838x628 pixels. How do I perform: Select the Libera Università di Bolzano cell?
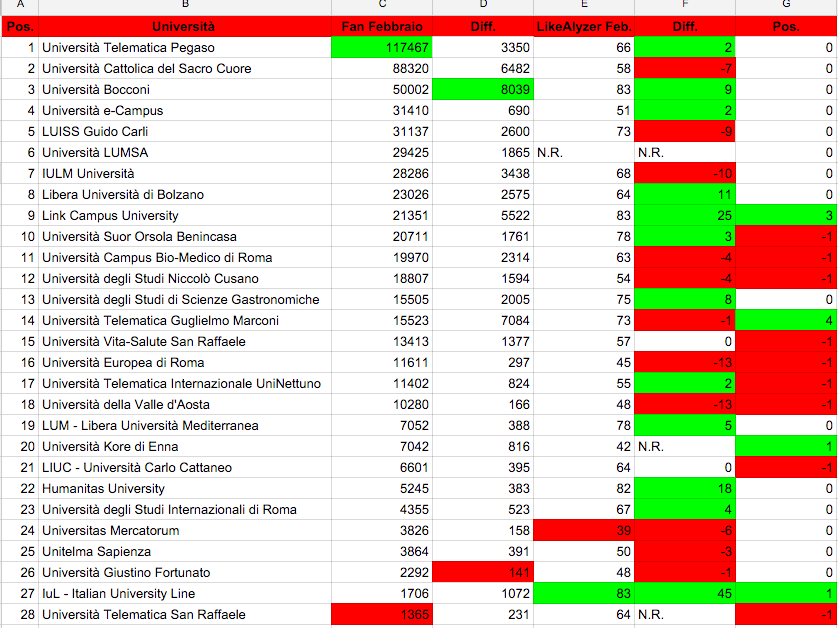[x=185, y=195]
